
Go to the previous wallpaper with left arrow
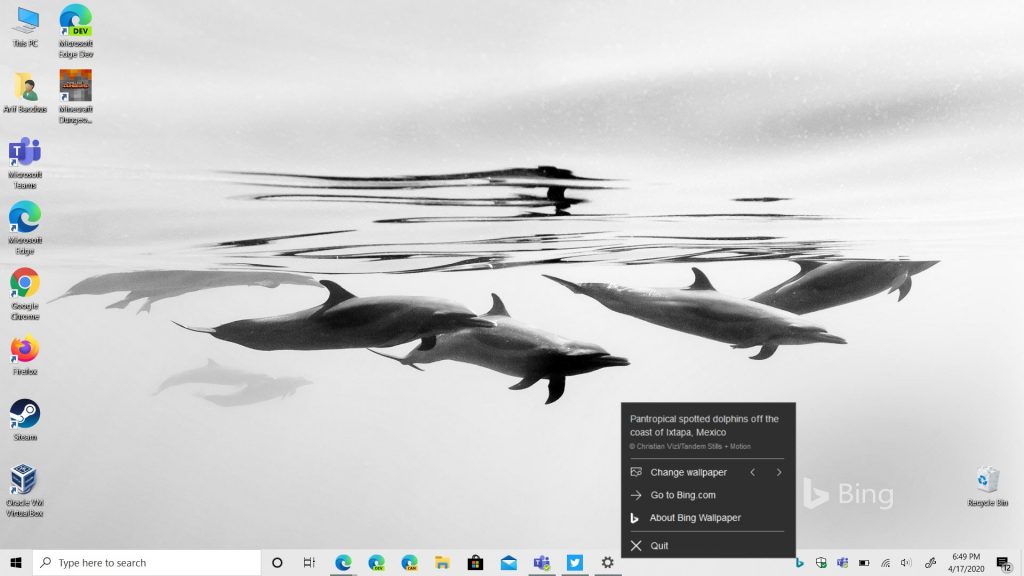pos(752,472)
